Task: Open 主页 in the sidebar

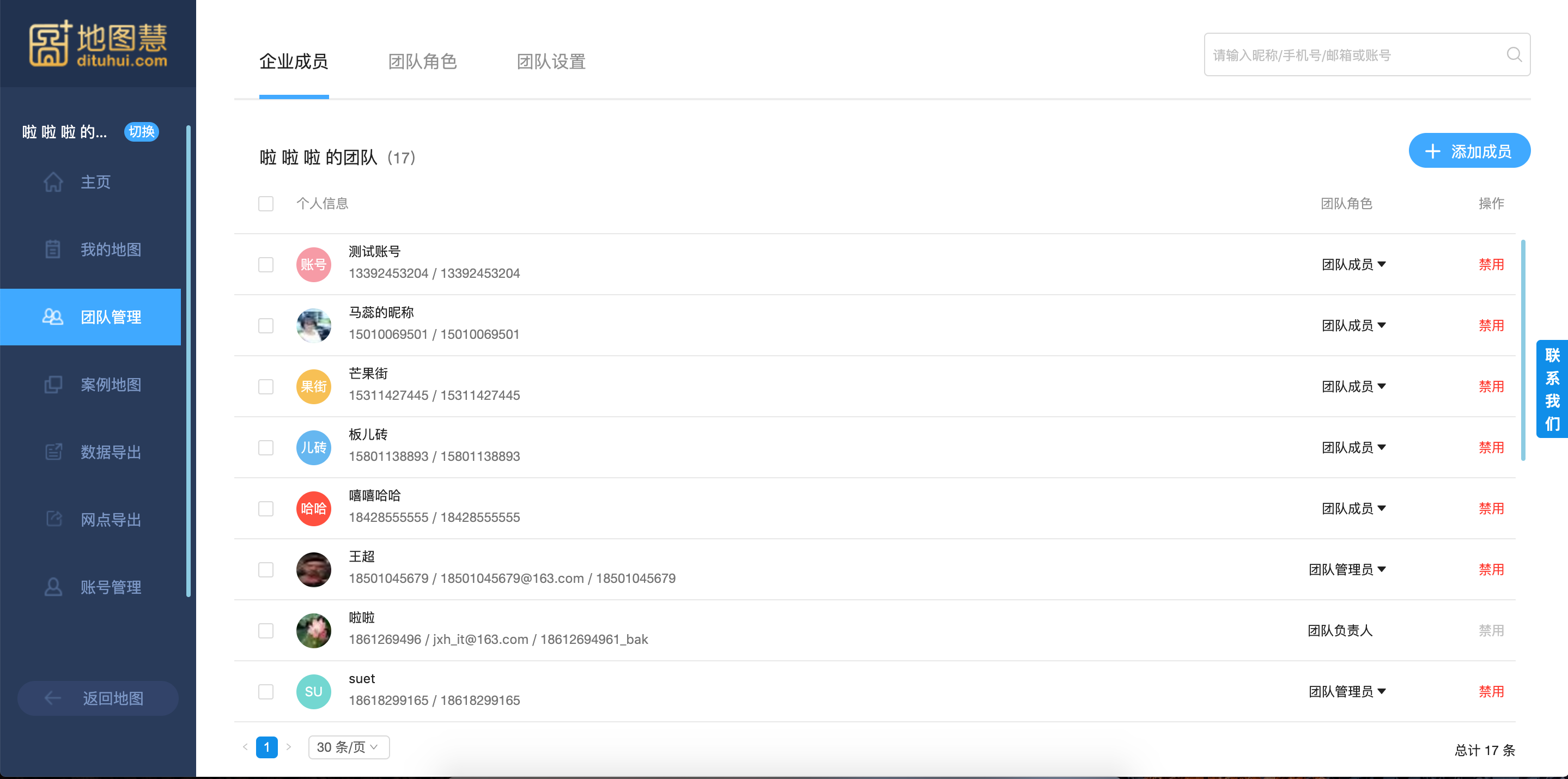Action: coord(90,182)
